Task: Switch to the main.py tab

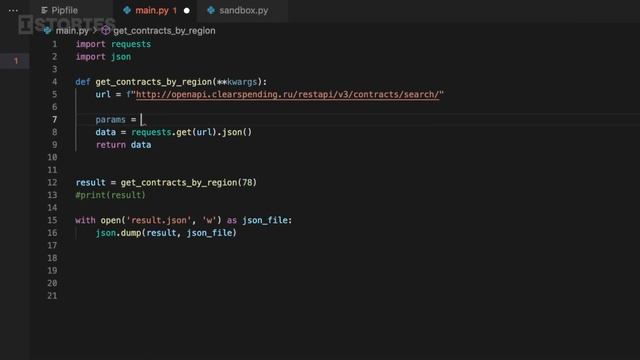Action: [156, 10]
